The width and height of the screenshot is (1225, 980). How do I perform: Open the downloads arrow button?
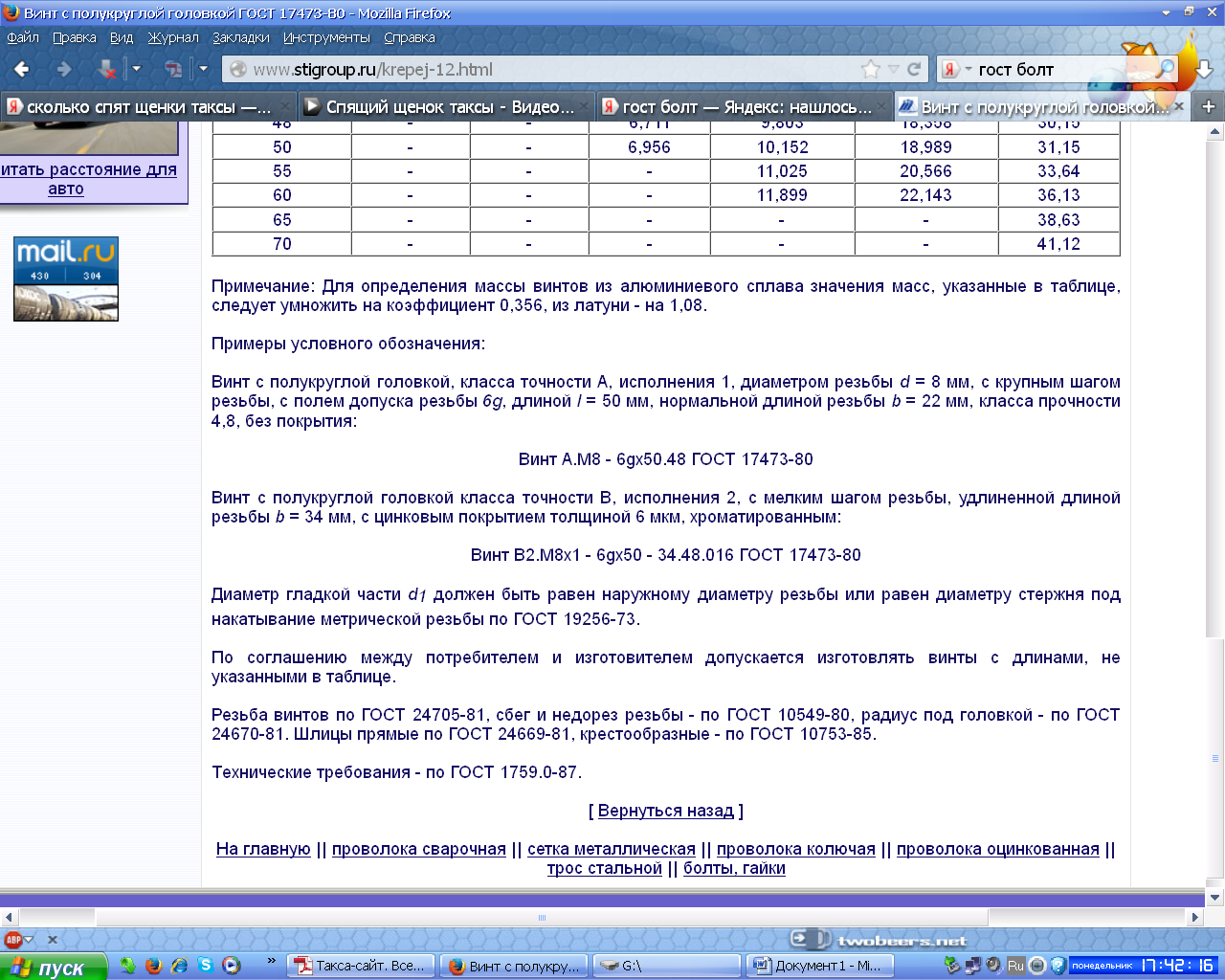click(x=1204, y=69)
